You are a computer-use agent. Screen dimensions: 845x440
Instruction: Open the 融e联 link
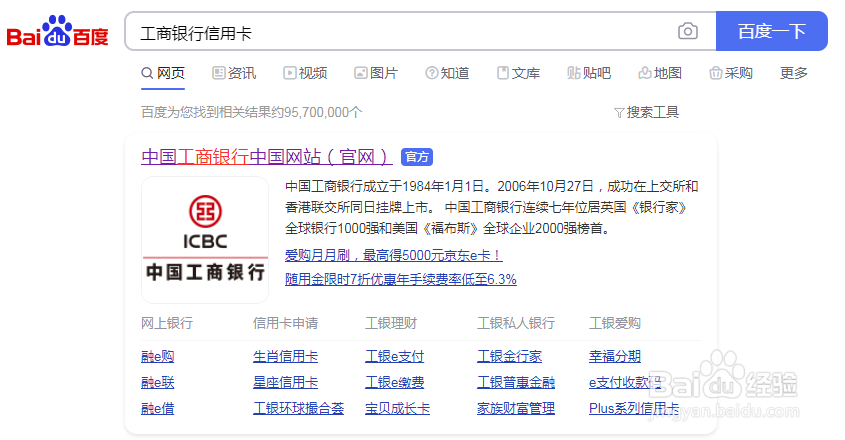(158, 382)
